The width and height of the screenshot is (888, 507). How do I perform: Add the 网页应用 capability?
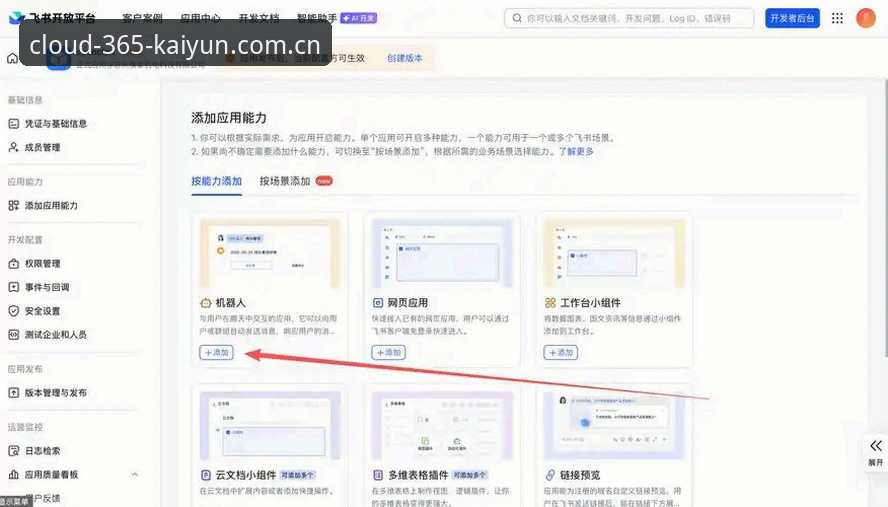click(388, 352)
